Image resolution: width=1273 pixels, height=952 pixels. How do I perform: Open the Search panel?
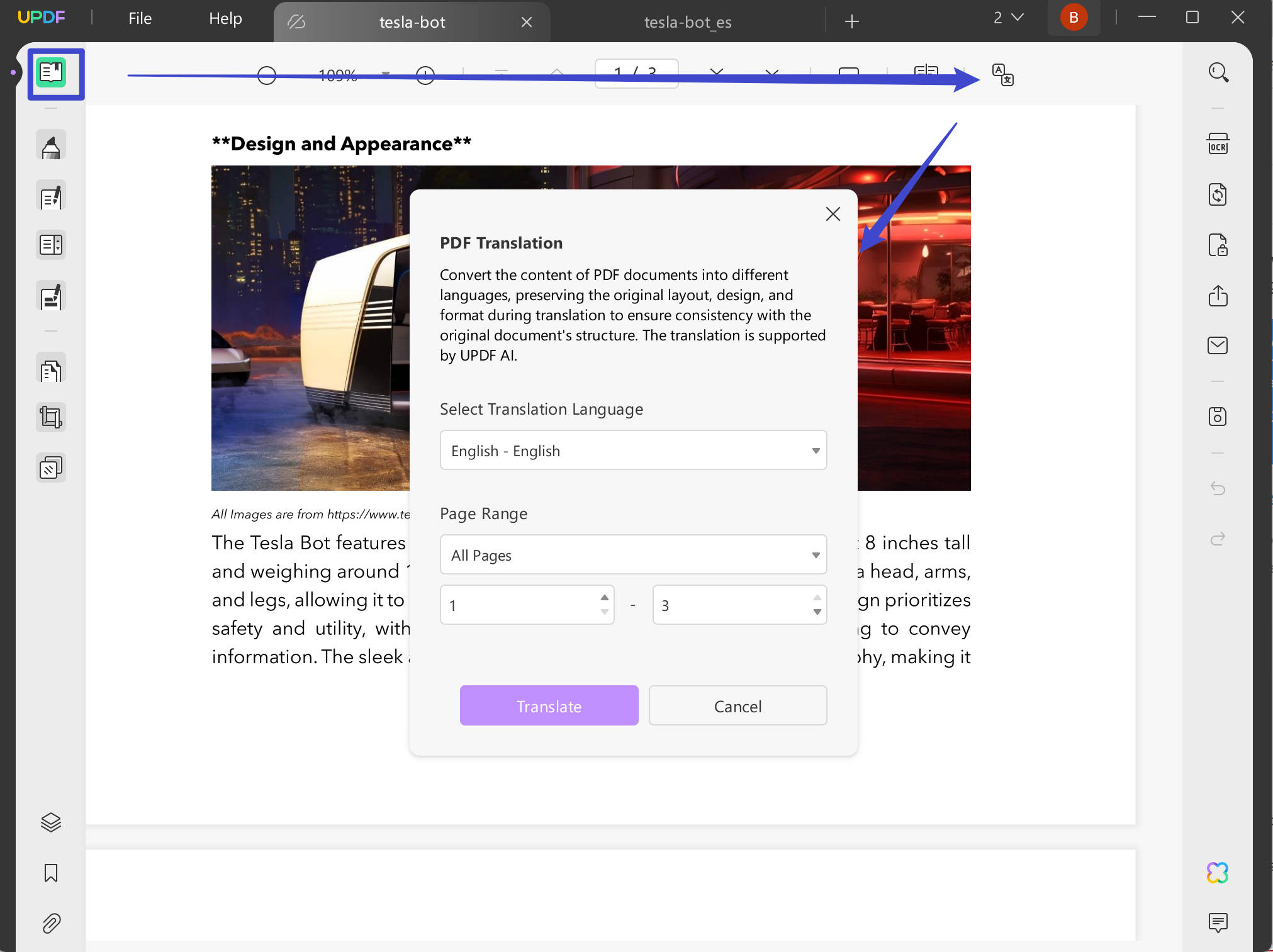point(1218,72)
